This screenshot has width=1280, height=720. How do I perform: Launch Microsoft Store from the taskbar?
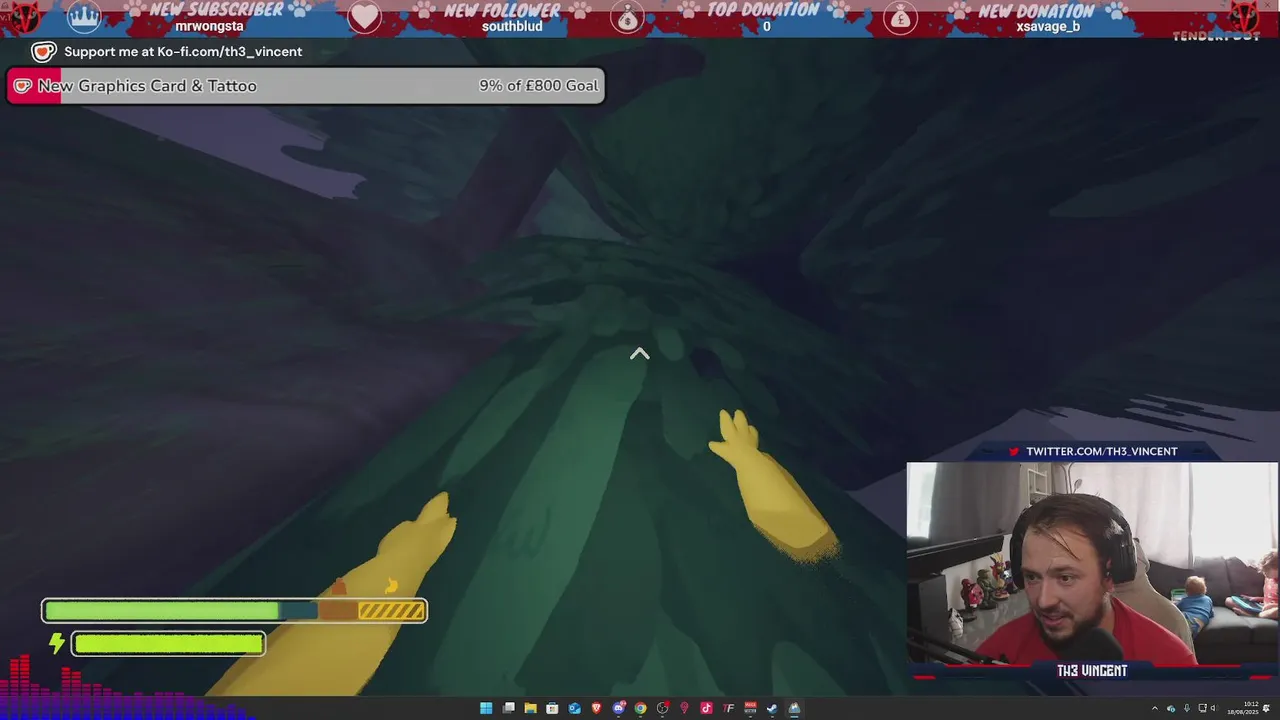click(552, 708)
